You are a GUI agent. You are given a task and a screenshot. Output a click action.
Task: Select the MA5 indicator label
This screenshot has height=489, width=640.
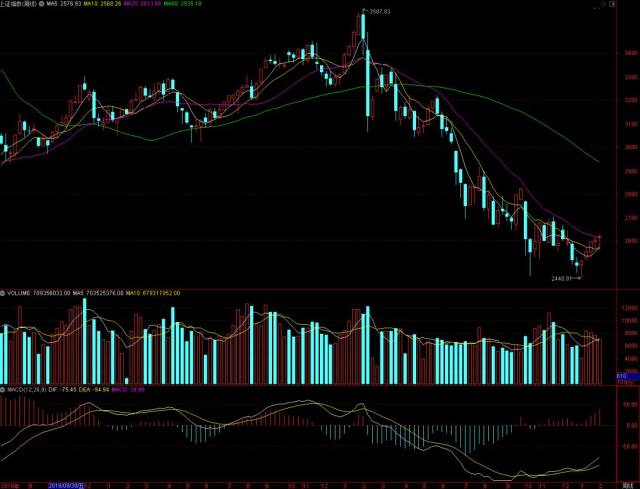point(64,4)
